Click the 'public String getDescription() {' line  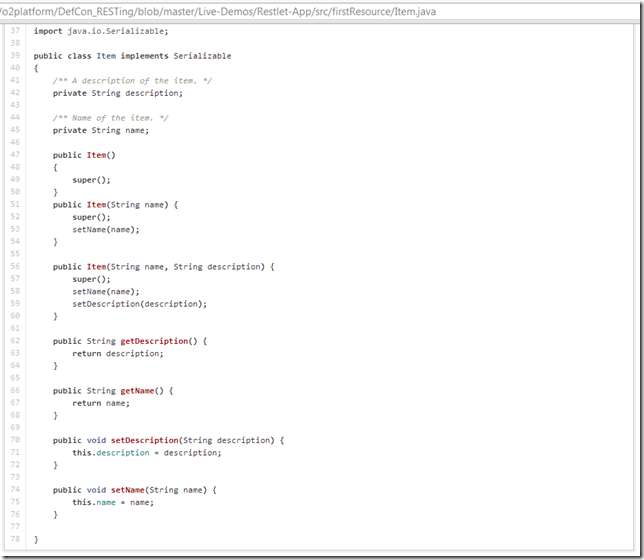[130, 341]
